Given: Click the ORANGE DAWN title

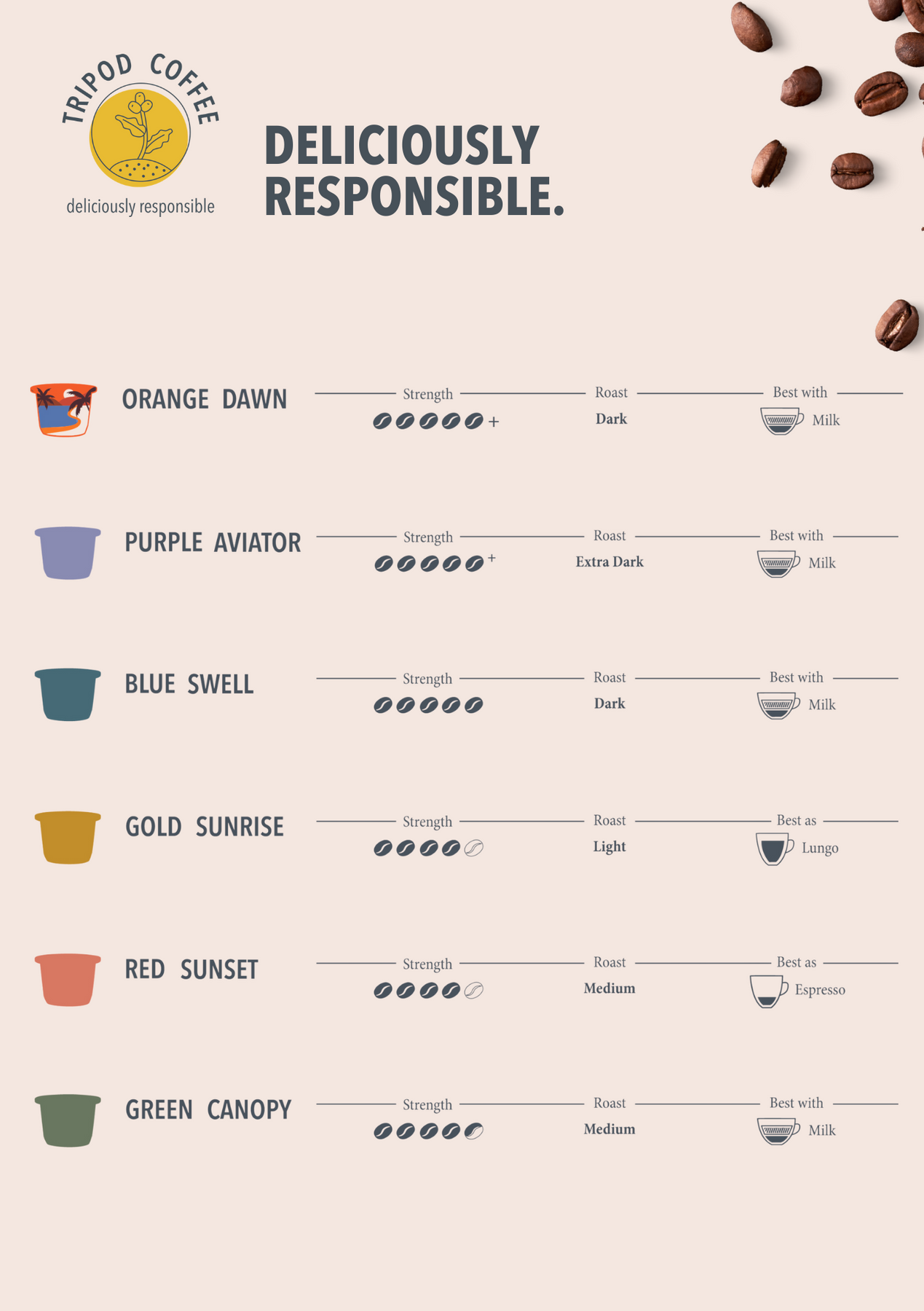Looking at the screenshot, I should point(205,399).
